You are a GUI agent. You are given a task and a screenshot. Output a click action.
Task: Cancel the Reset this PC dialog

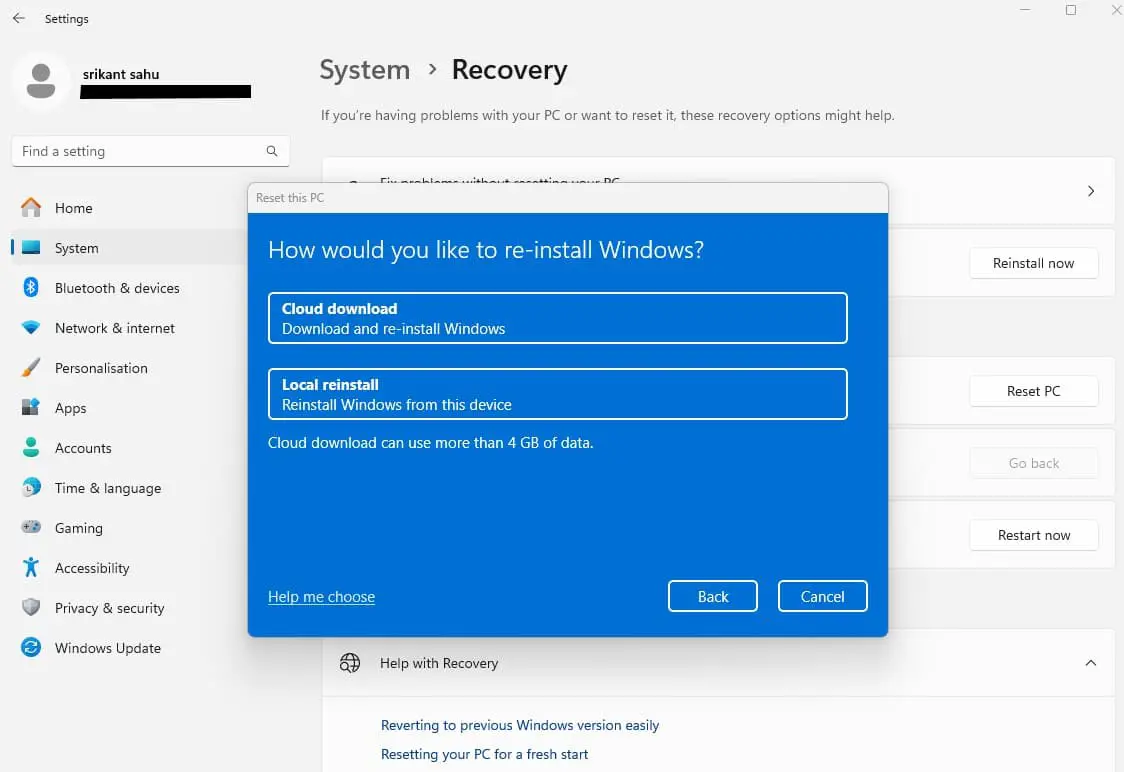click(x=822, y=596)
